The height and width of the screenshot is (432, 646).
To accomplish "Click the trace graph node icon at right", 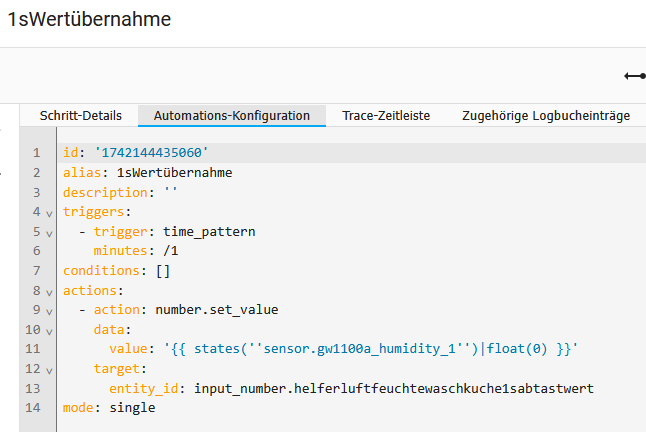I will (635, 76).
